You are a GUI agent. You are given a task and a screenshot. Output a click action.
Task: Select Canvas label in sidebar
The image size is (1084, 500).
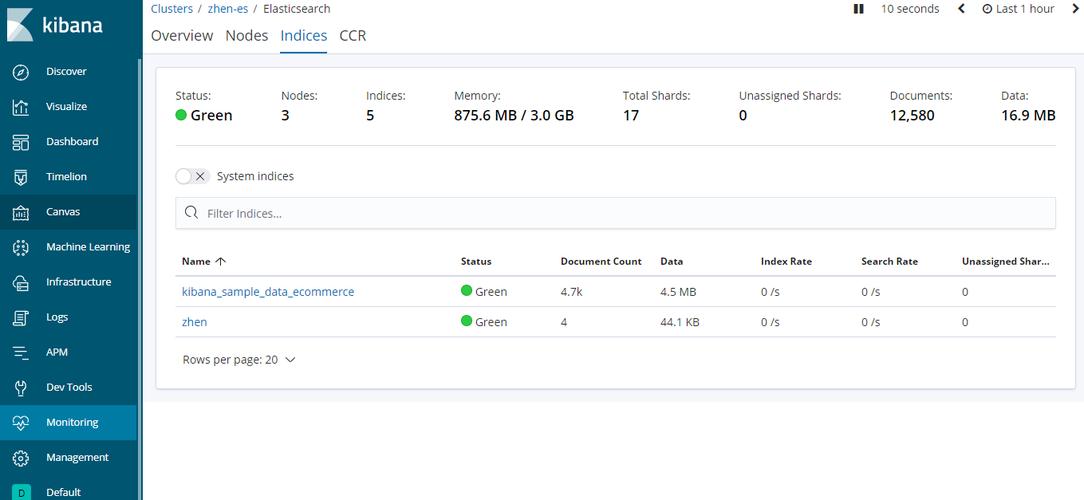coord(63,212)
